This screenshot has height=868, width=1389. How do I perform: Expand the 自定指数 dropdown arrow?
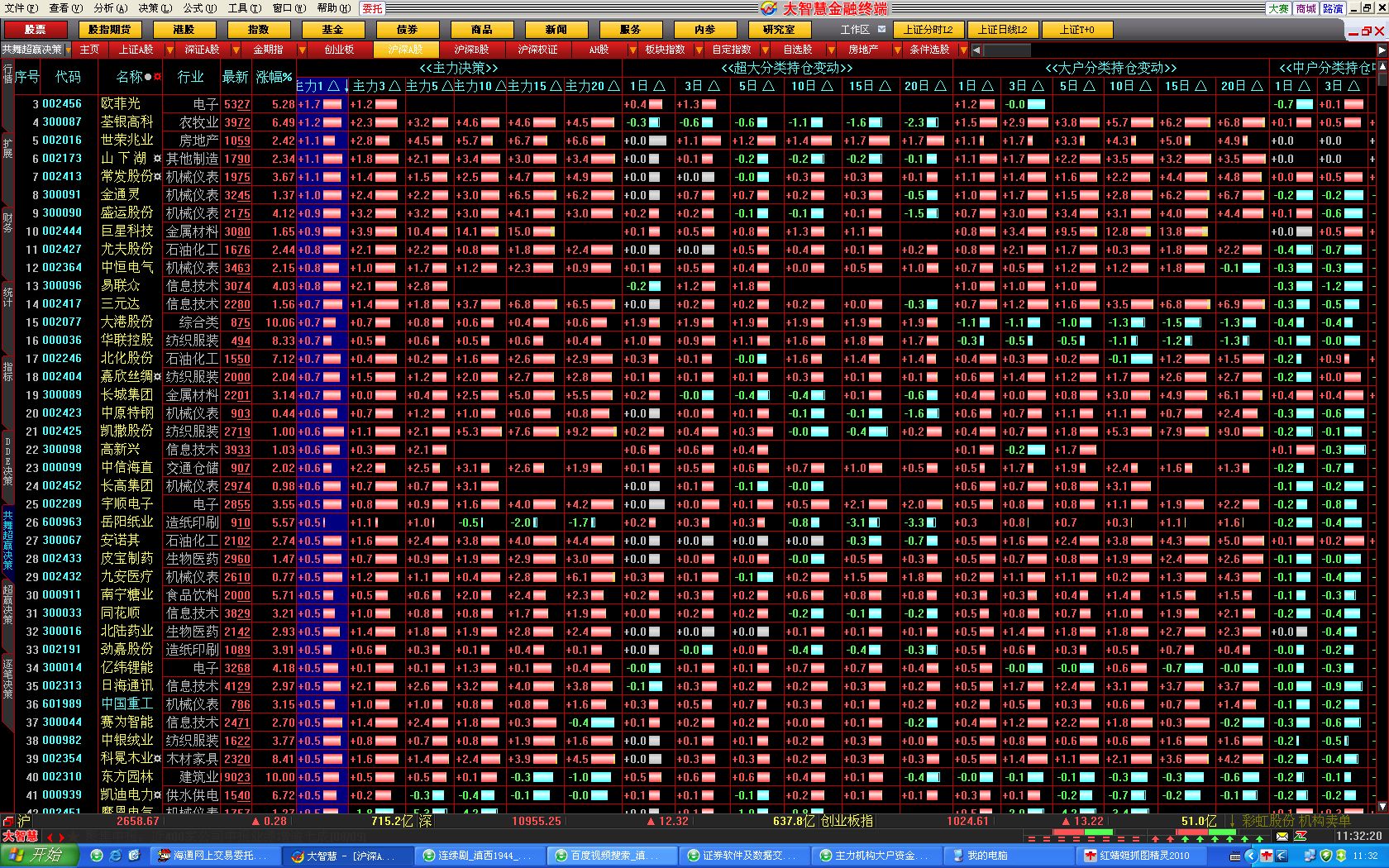765,50
